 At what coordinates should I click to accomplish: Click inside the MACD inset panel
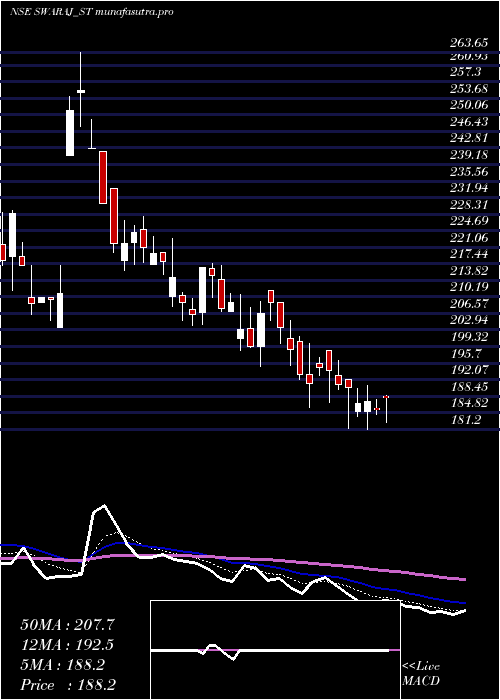275,650
